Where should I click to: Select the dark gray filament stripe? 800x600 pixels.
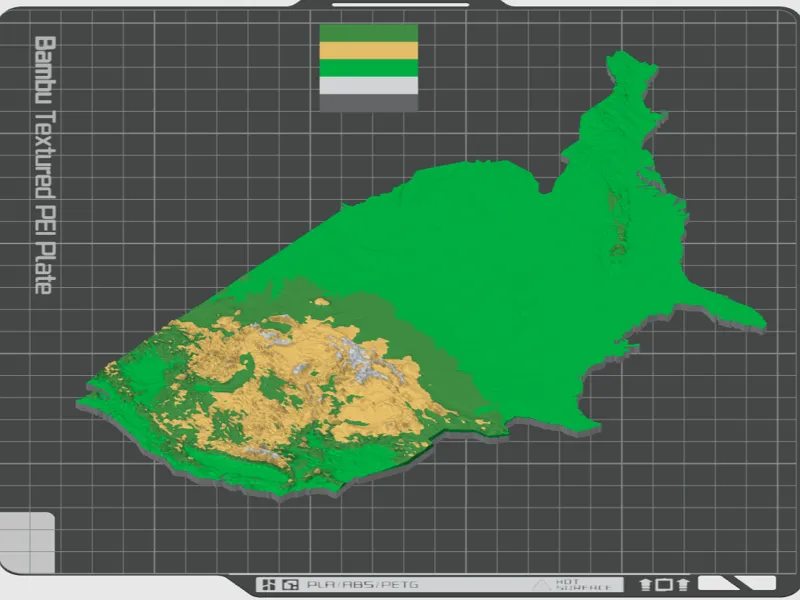coord(368,103)
